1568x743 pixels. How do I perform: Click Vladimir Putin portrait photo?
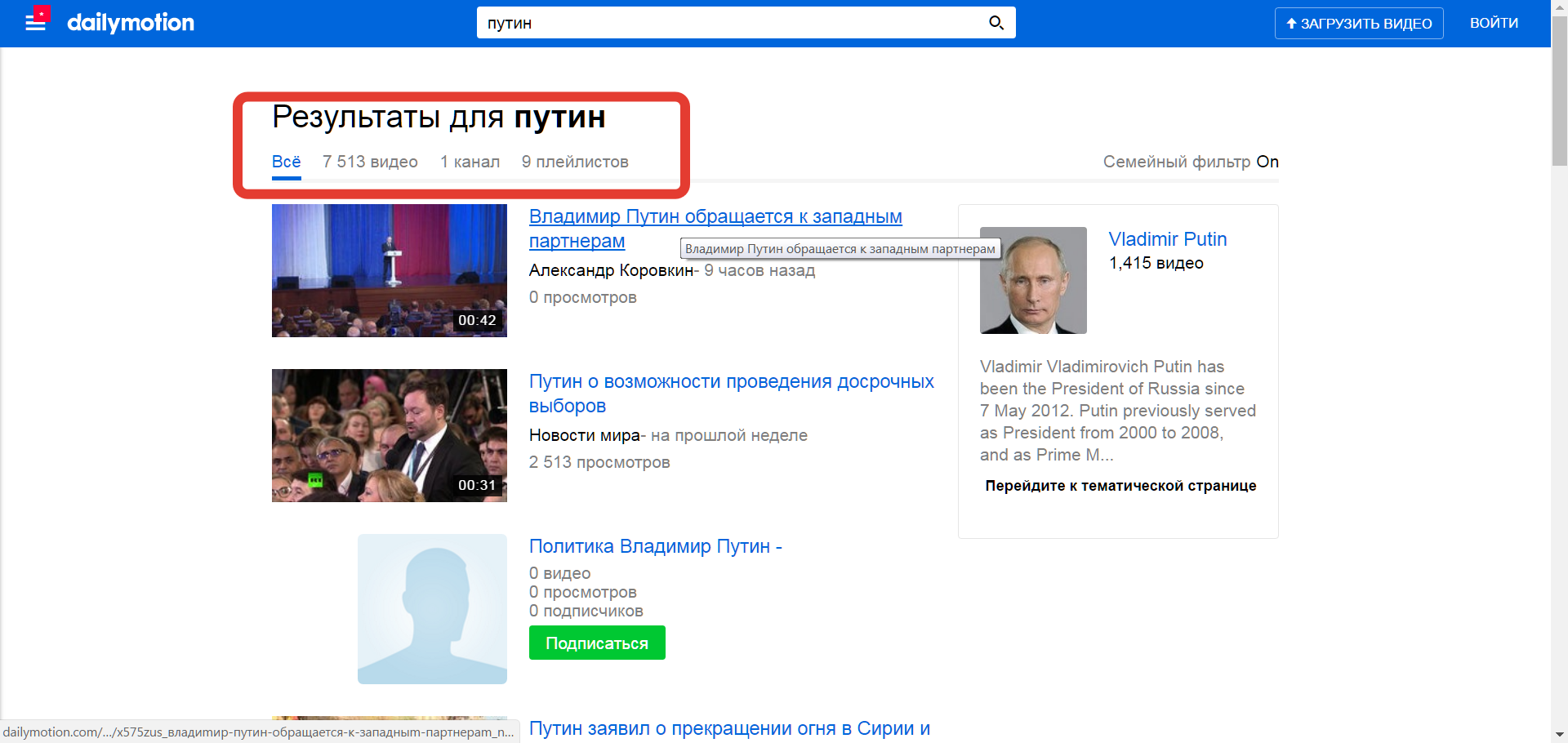coord(1033,280)
